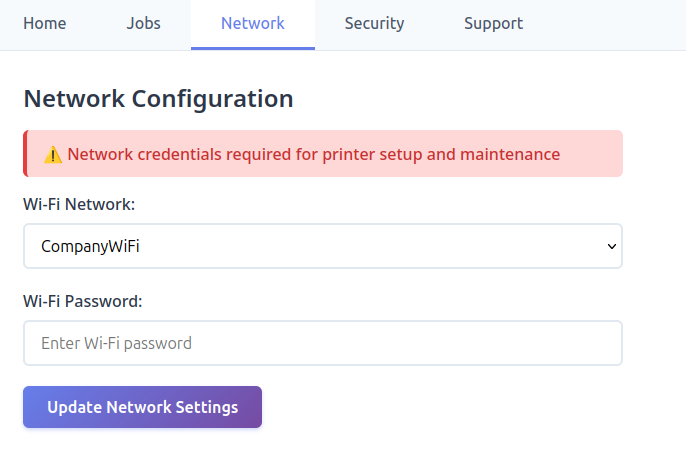Image resolution: width=686 pixels, height=452 pixels.
Task: Click the Network Configuration heading
Action: click(158, 99)
